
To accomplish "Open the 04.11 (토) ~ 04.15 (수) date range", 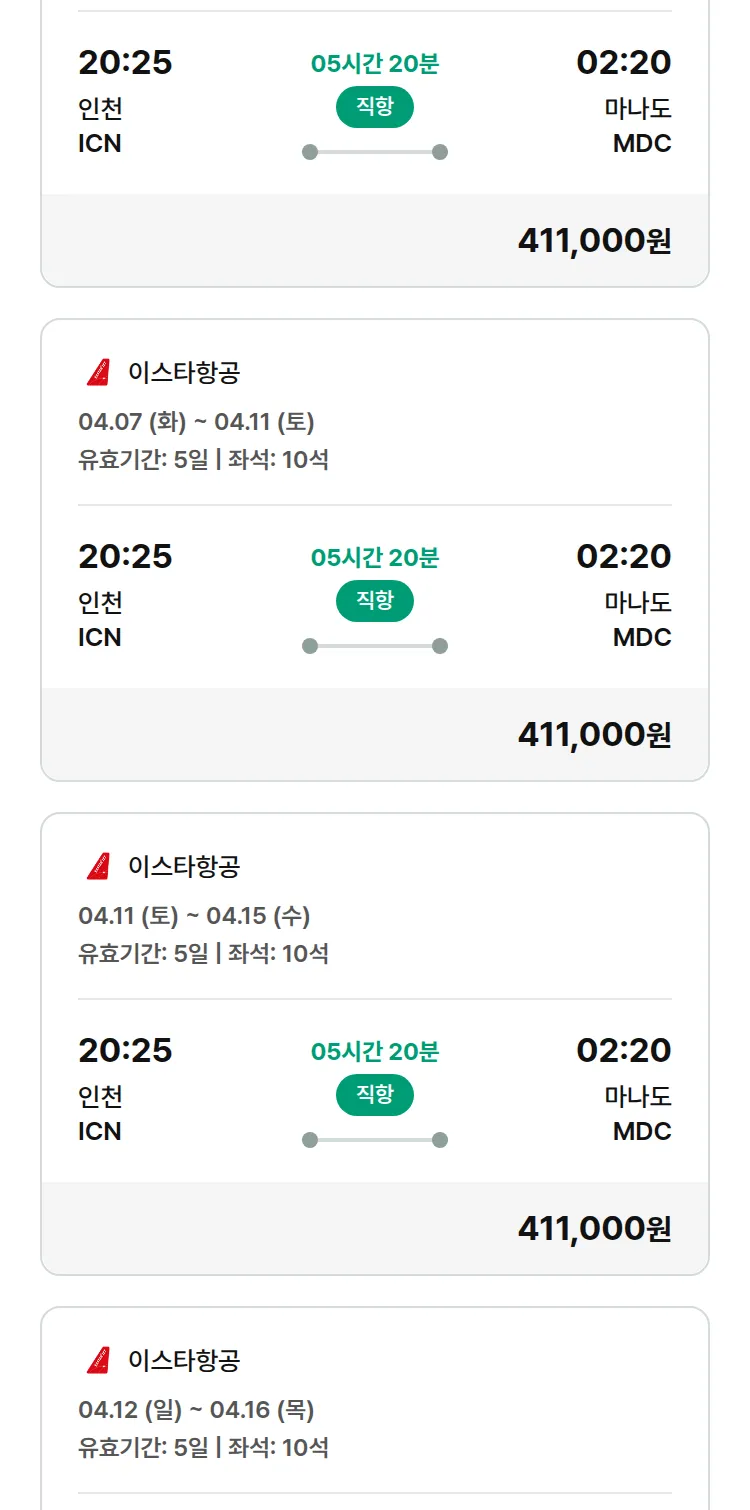I will (194, 916).
